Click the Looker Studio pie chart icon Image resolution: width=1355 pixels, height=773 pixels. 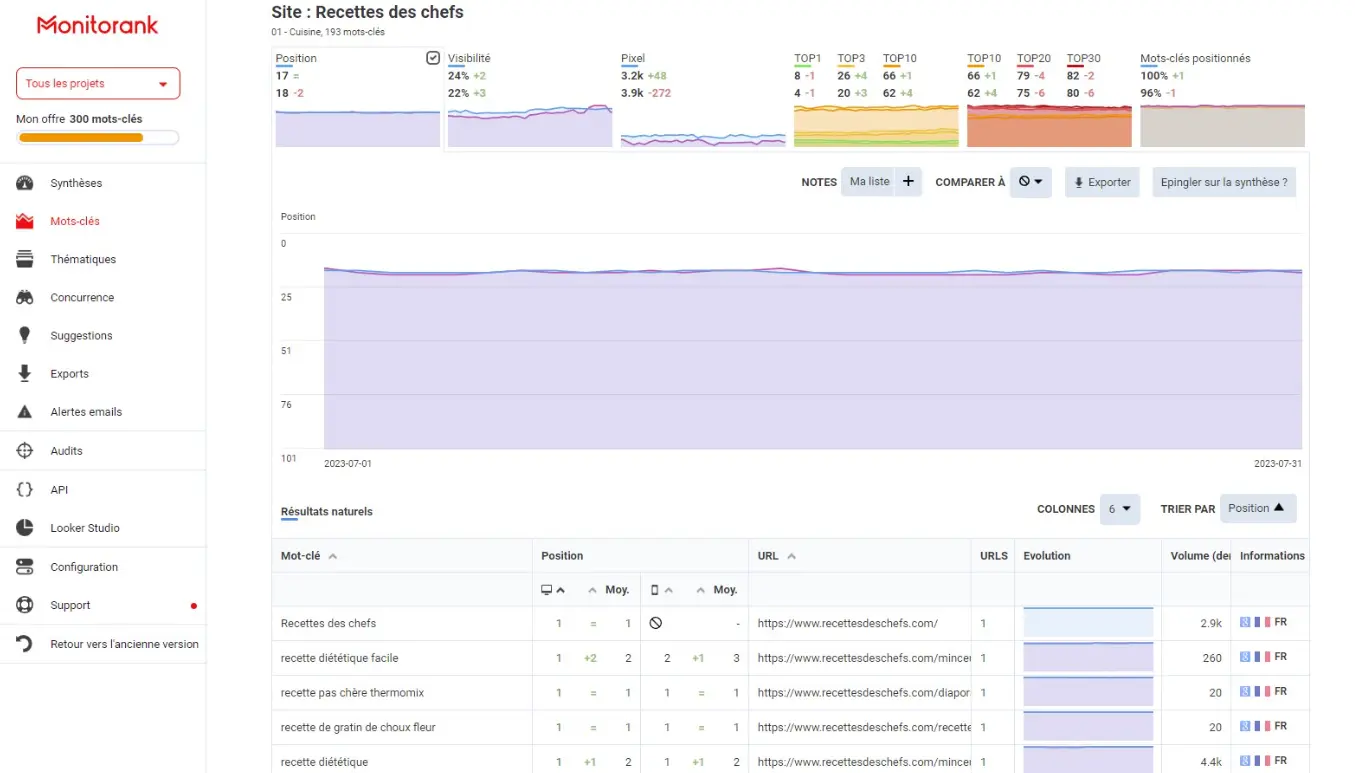[25, 528]
